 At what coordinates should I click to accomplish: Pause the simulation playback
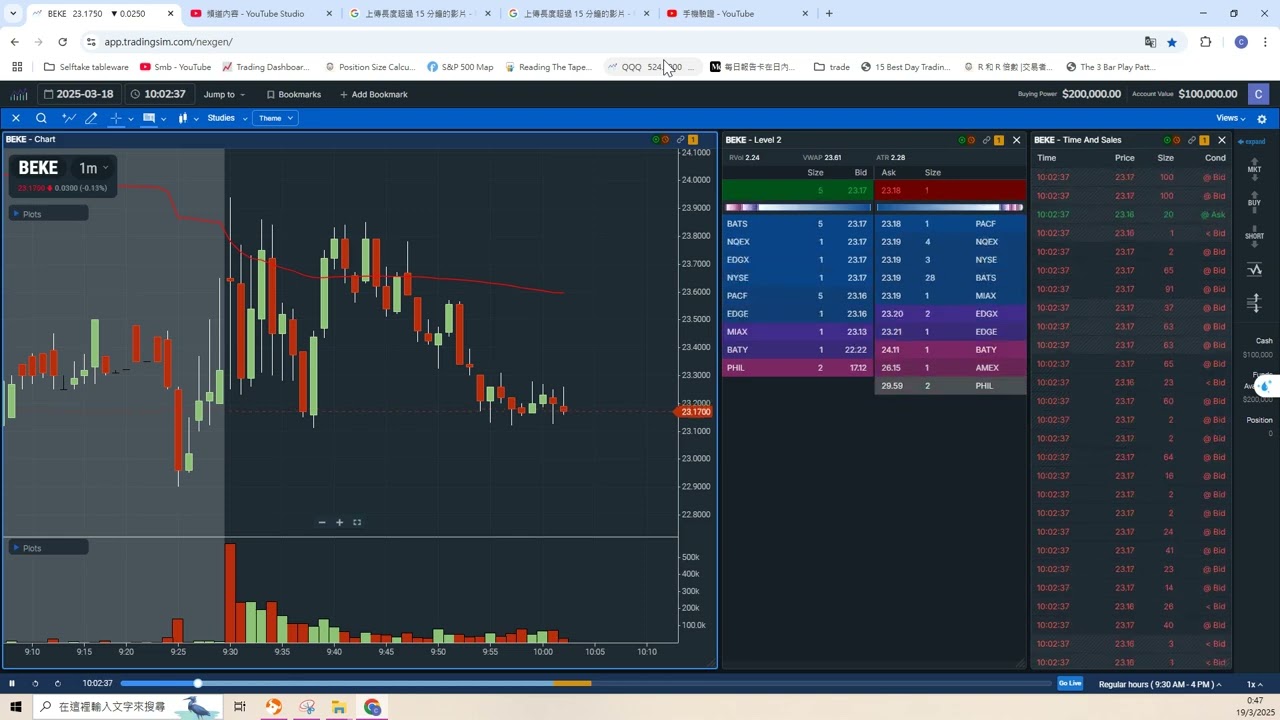click(x=12, y=683)
